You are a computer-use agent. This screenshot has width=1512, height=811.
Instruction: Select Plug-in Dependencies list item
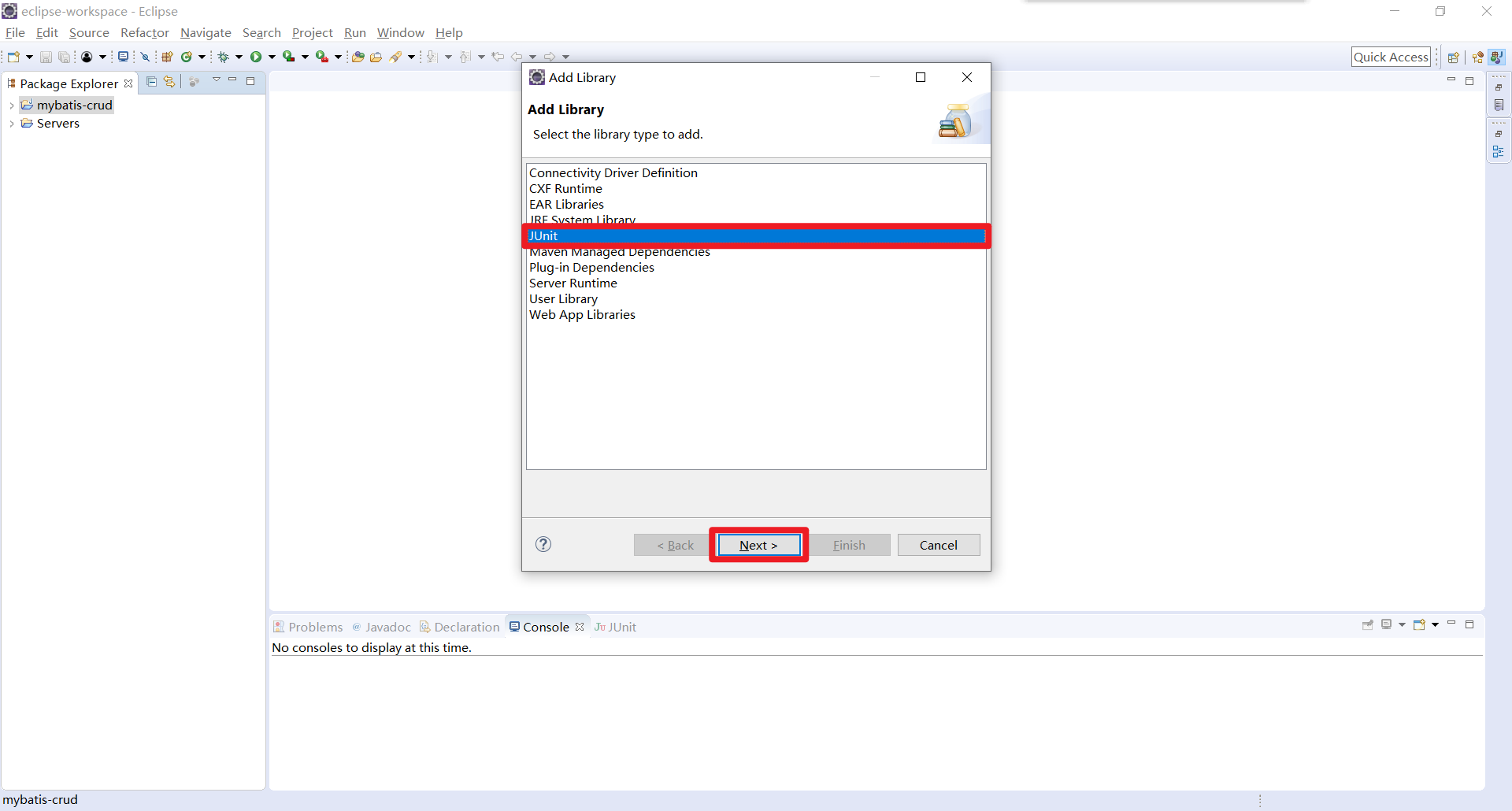coord(756,267)
